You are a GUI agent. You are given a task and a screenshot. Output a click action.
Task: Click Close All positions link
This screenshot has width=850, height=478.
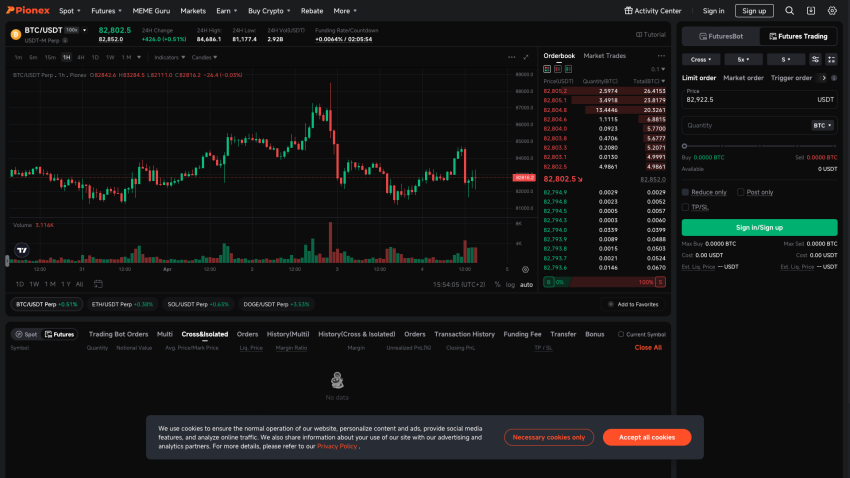coord(648,348)
